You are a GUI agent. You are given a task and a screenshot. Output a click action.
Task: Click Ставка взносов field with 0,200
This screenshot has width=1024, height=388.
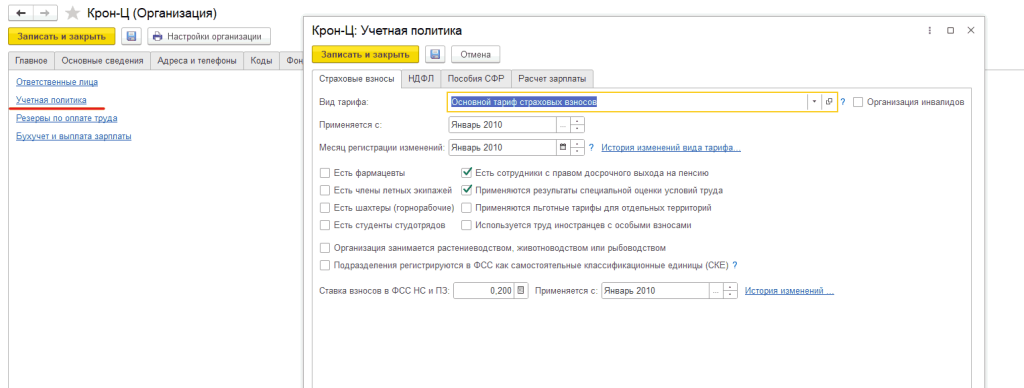click(x=484, y=291)
